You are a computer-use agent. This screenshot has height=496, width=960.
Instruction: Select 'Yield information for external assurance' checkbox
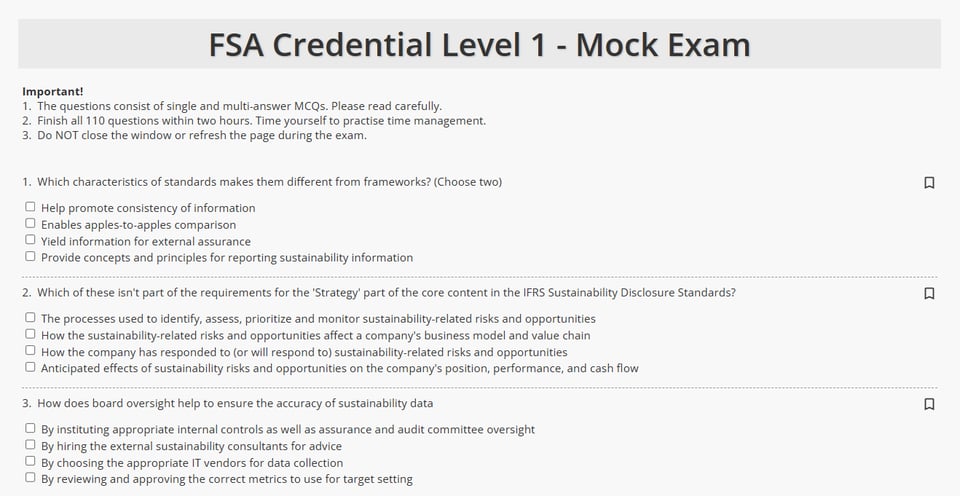click(x=30, y=240)
